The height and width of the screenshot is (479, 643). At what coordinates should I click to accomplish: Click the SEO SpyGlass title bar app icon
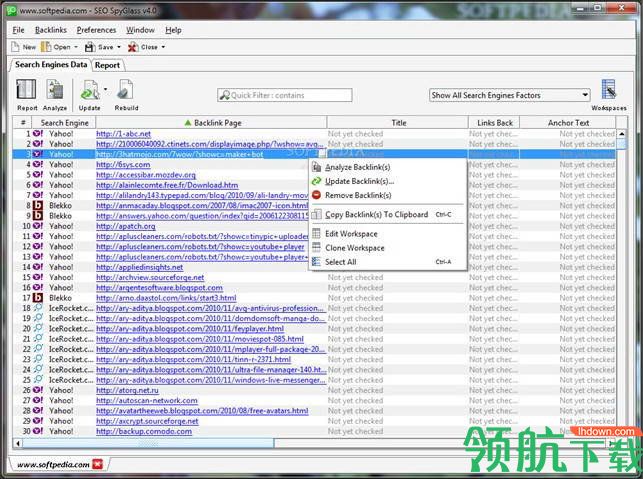tap(11, 11)
